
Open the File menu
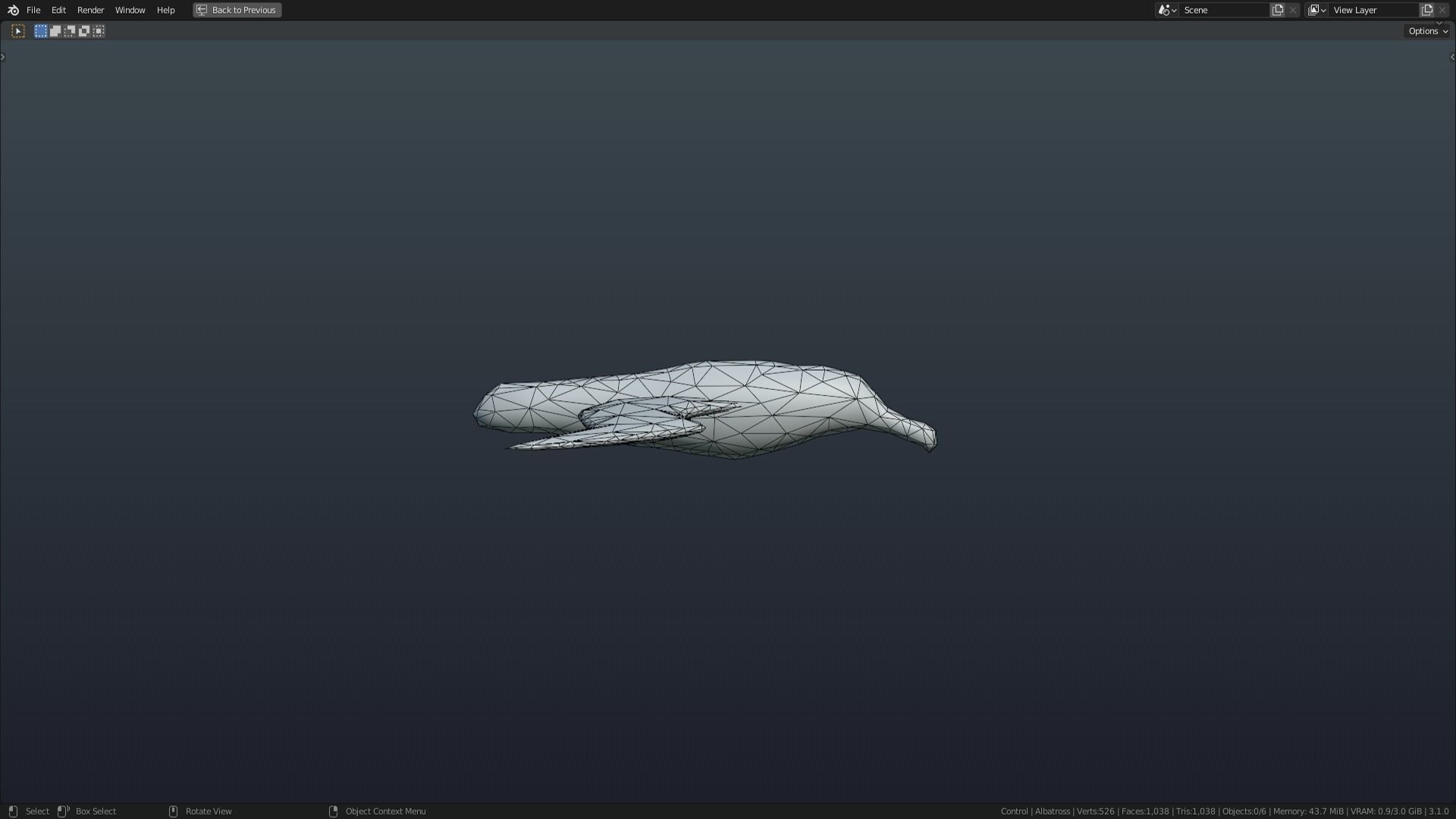33,10
